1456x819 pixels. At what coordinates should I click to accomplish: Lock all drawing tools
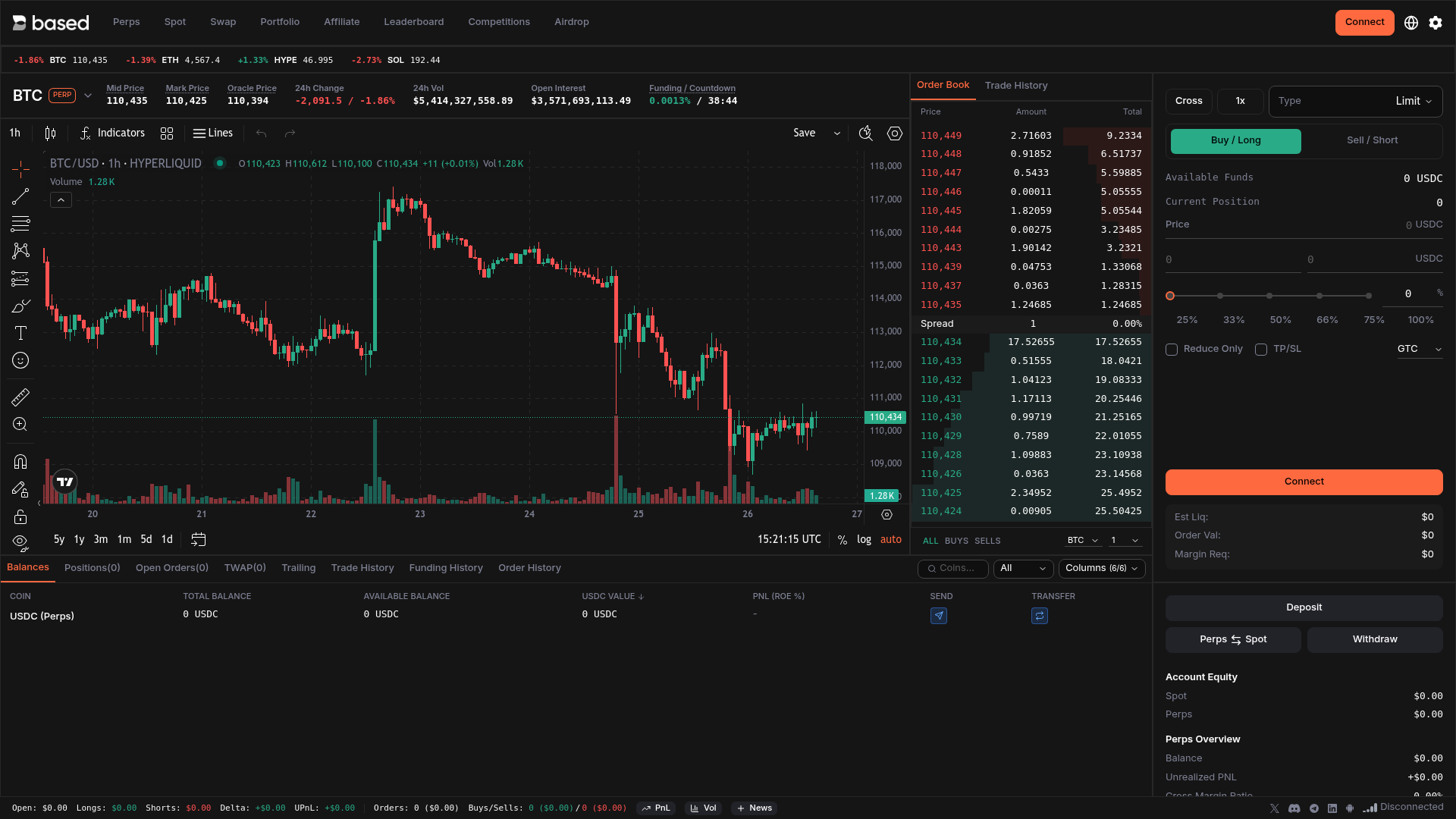[x=20, y=516]
